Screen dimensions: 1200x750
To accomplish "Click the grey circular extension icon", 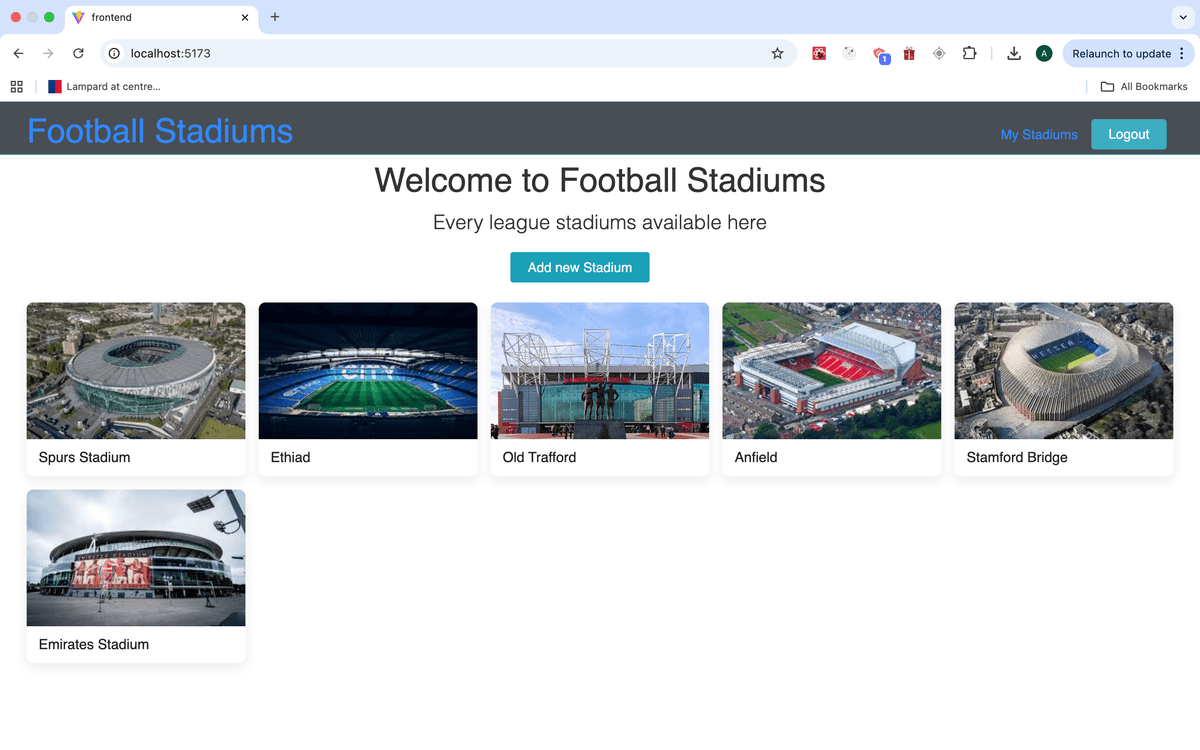I will (x=849, y=54).
